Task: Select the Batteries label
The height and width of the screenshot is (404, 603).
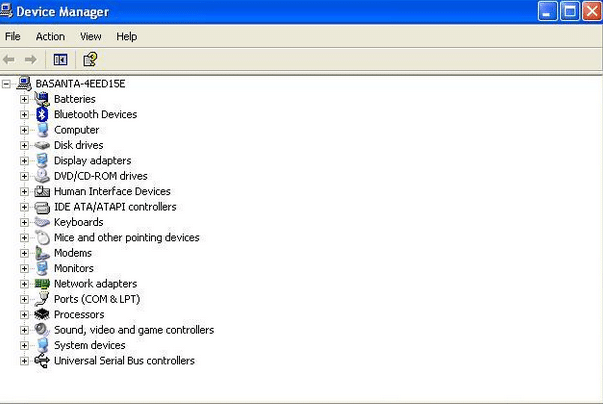Action: (x=75, y=99)
